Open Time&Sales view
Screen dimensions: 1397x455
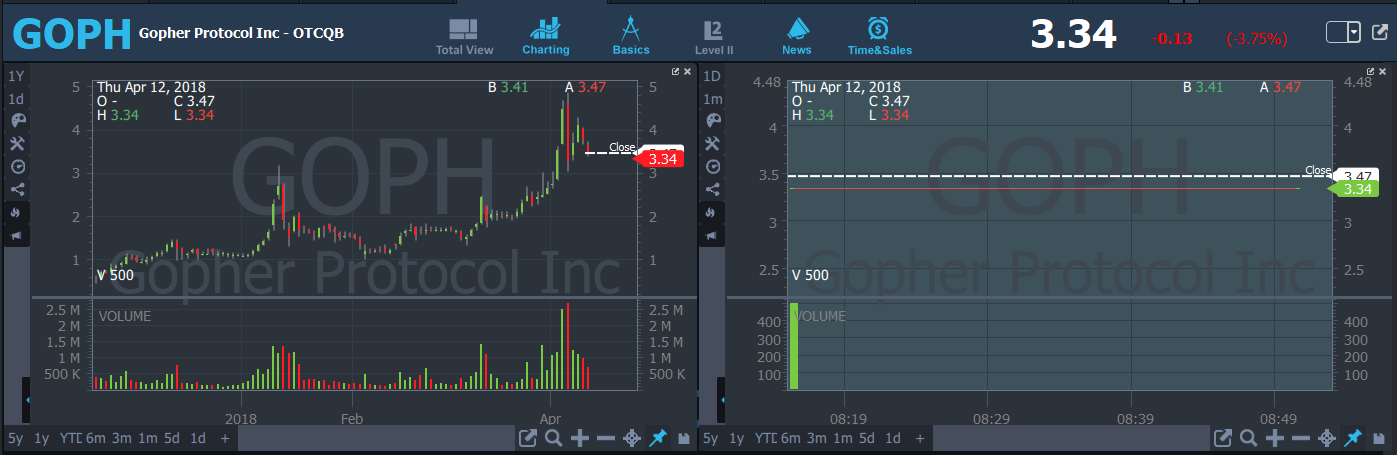[x=880, y=36]
